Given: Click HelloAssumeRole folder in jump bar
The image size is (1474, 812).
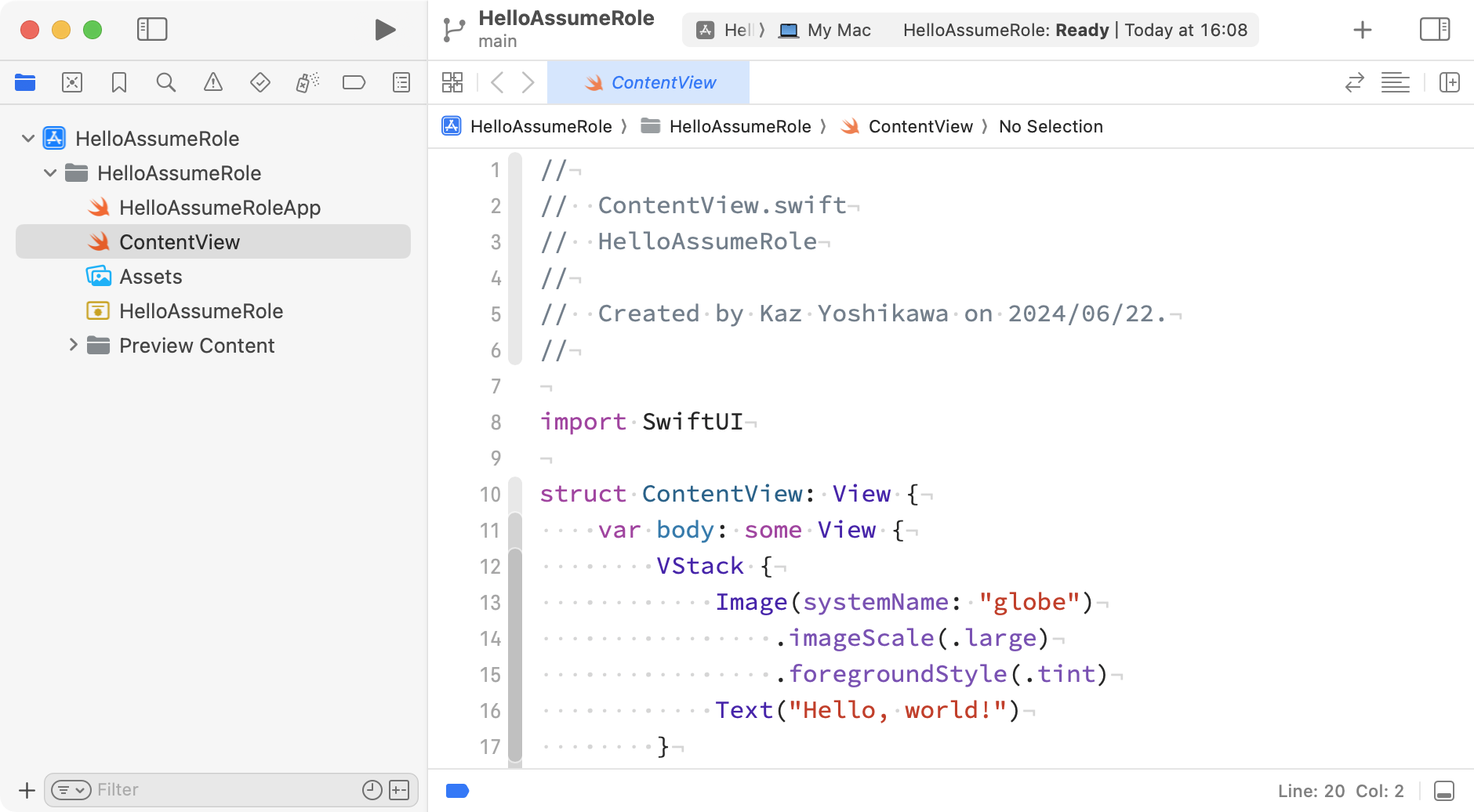Looking at the screenshot, I should [726, 126].
